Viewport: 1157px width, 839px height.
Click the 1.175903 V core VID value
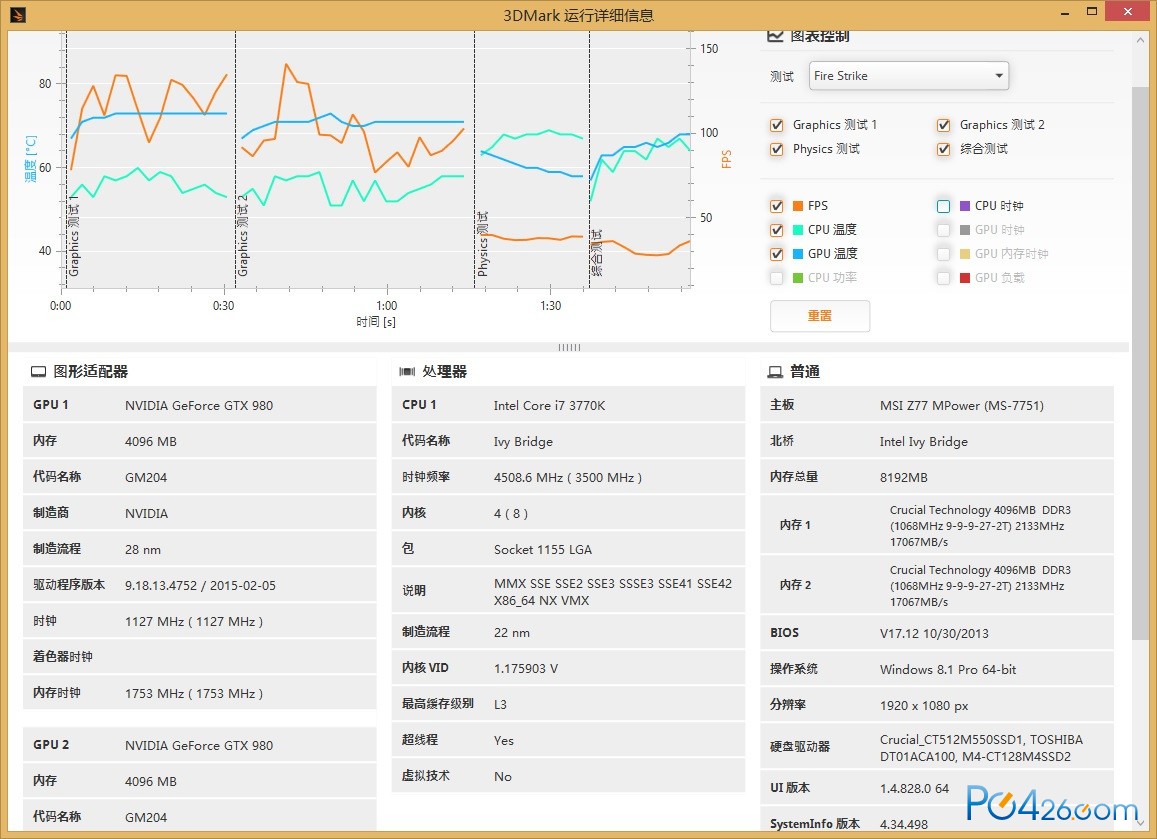[x=525, y=669]
